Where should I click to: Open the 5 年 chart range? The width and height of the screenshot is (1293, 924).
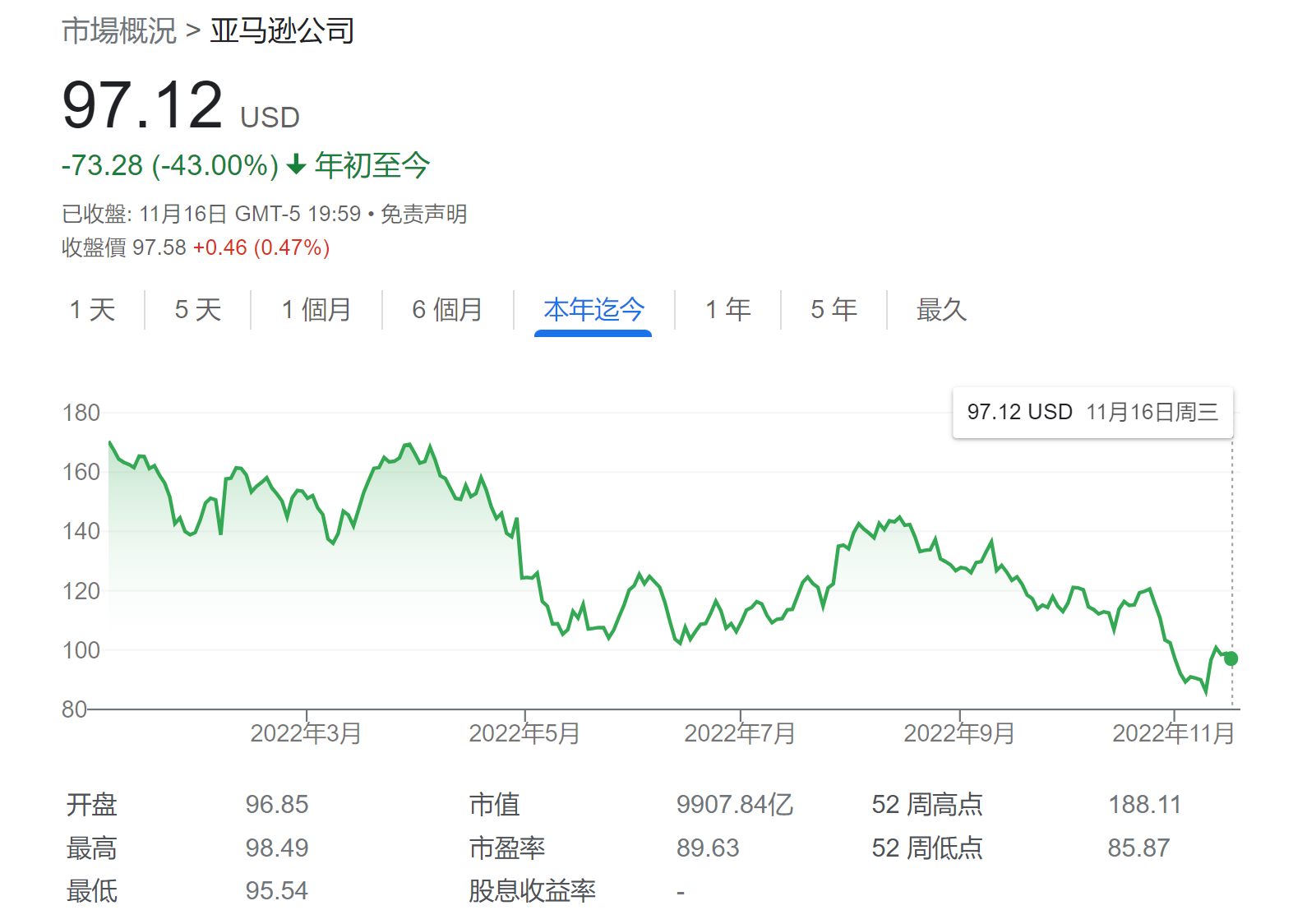click(834, 310)
